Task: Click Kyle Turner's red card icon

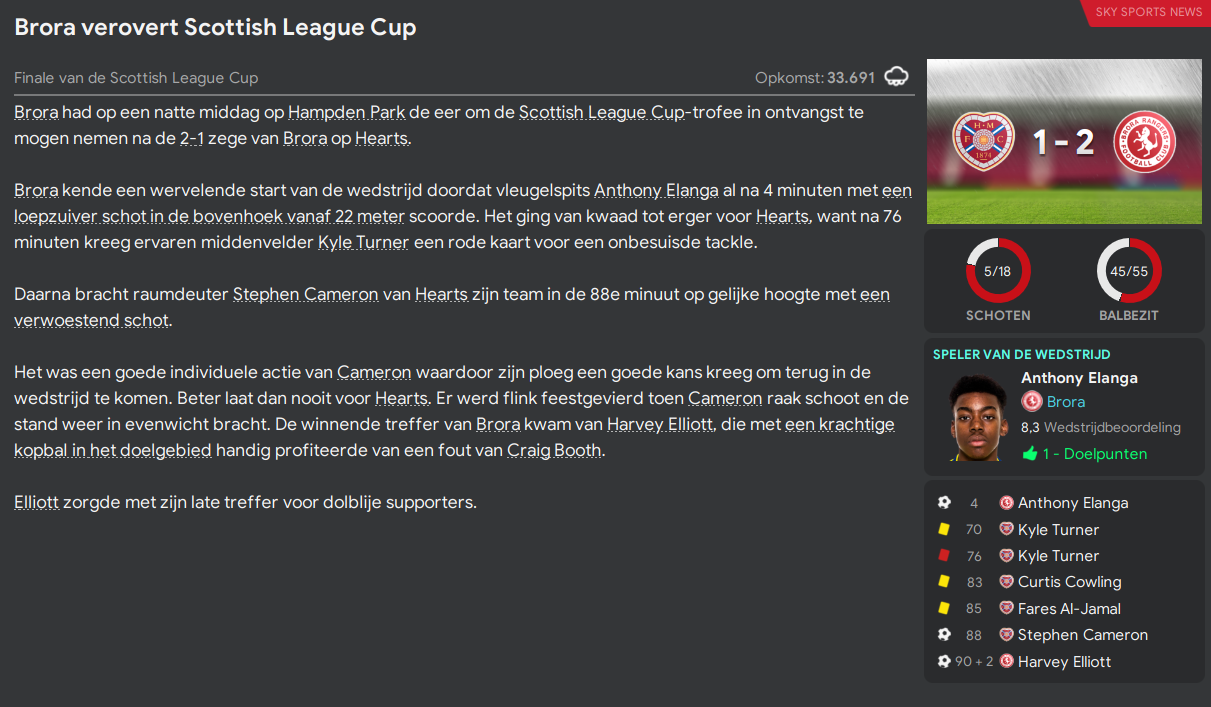Action: (944, 556)
